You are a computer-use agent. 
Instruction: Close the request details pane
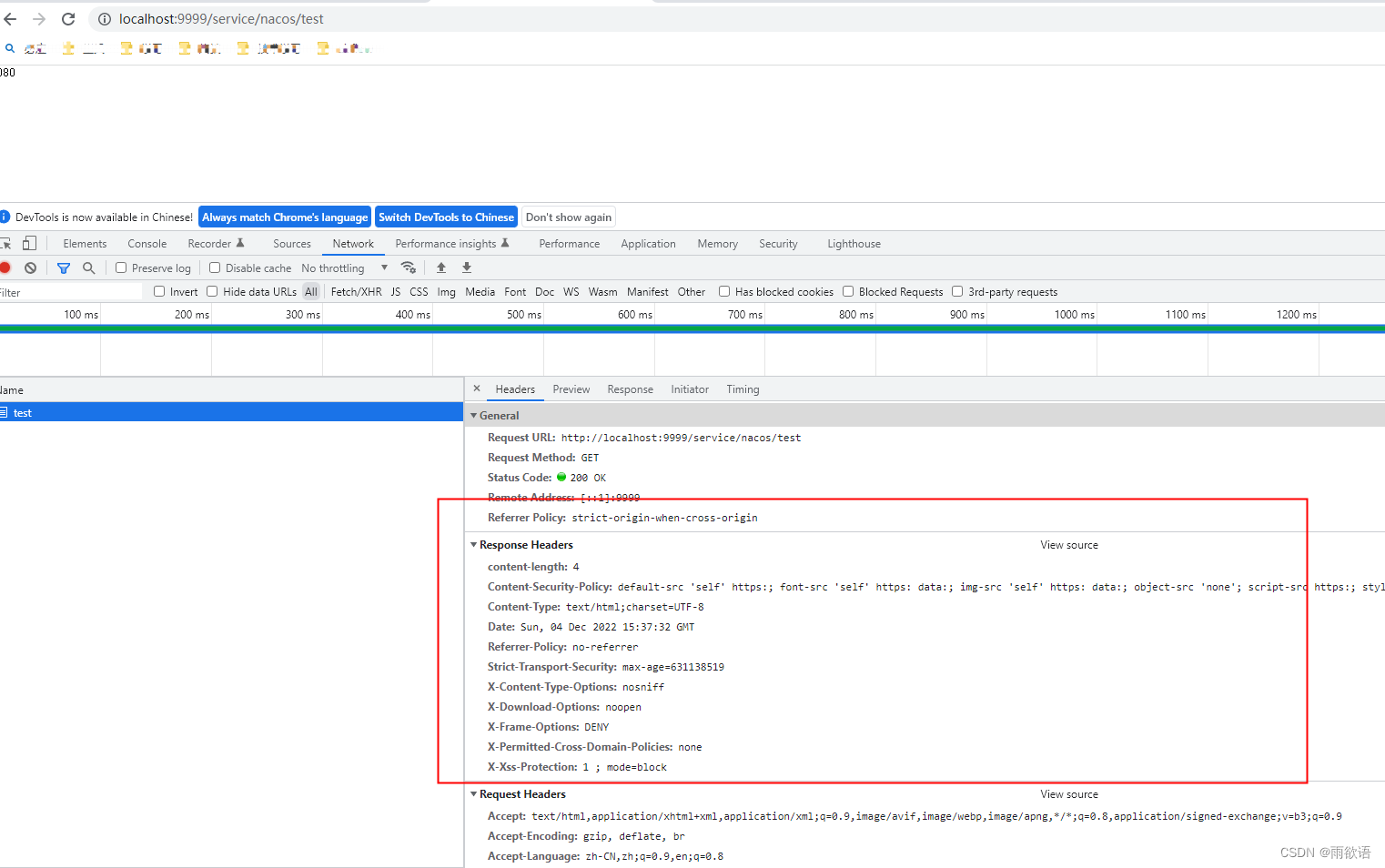tap(477, 389)
